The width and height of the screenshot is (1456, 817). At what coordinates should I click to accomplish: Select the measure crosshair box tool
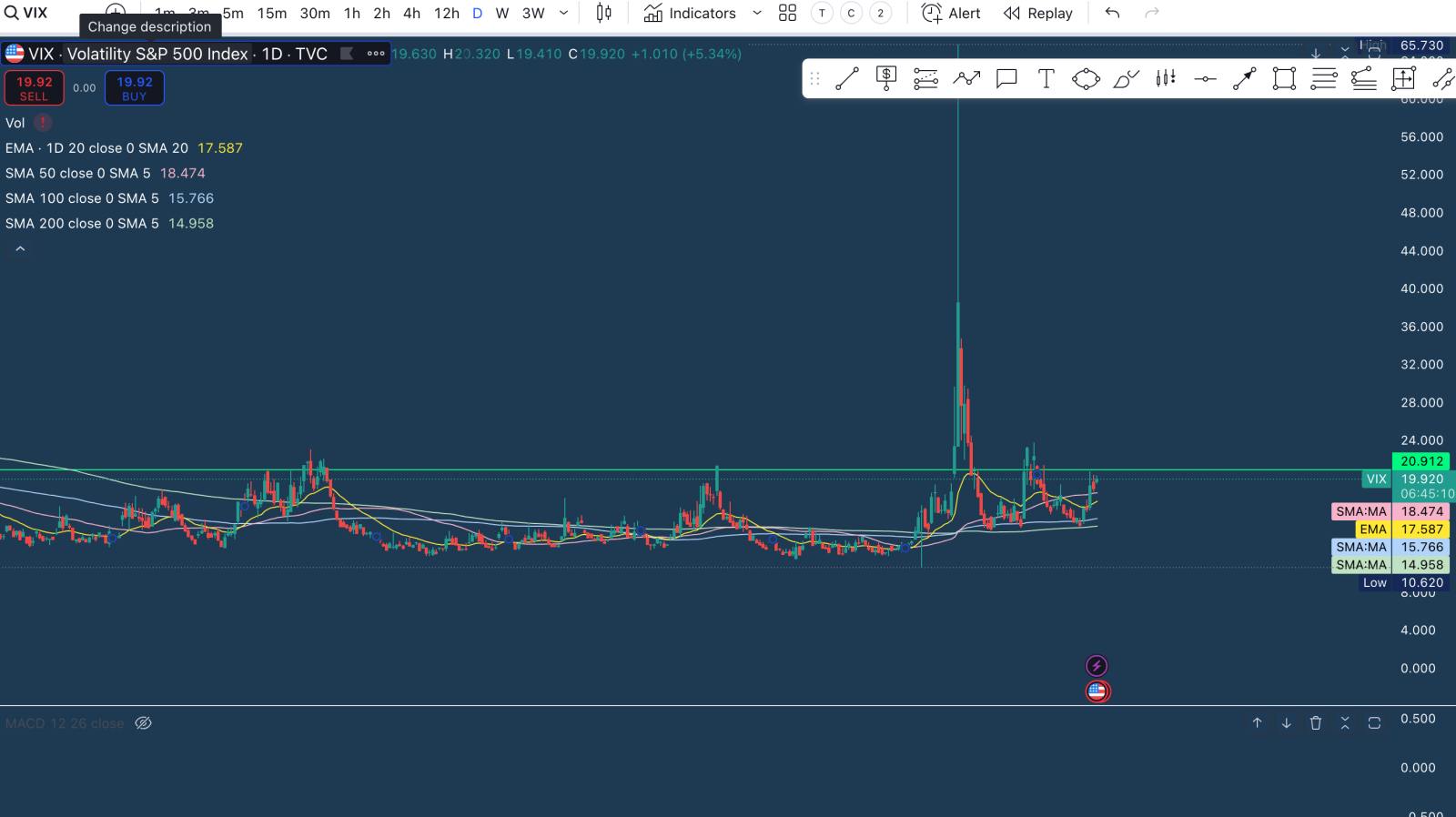1403,79
